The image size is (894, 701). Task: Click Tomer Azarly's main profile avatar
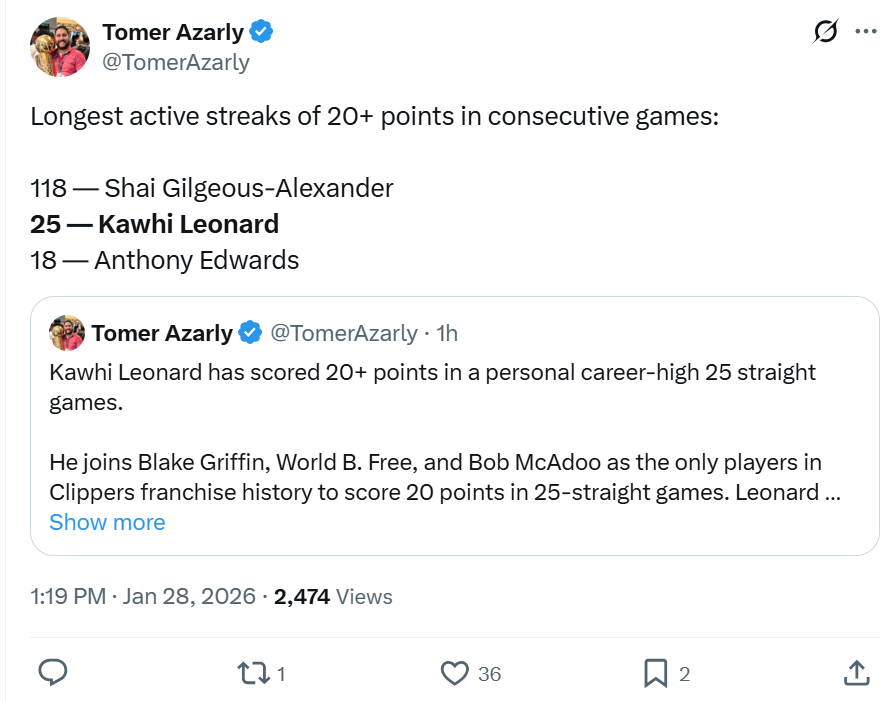pyautogui.click(x=60, y=46)
